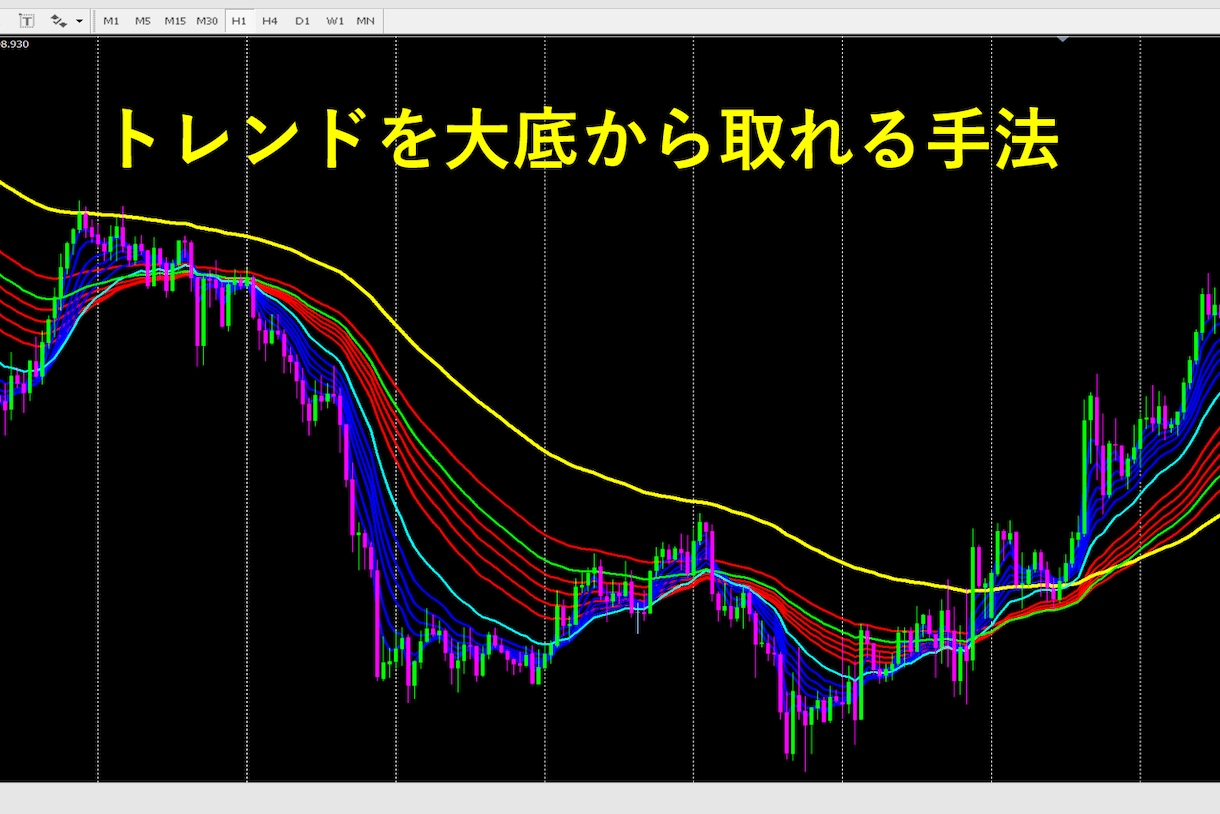Click the chart shift triangle marker
1220x814 pixels.
(x=1063, y=38)
